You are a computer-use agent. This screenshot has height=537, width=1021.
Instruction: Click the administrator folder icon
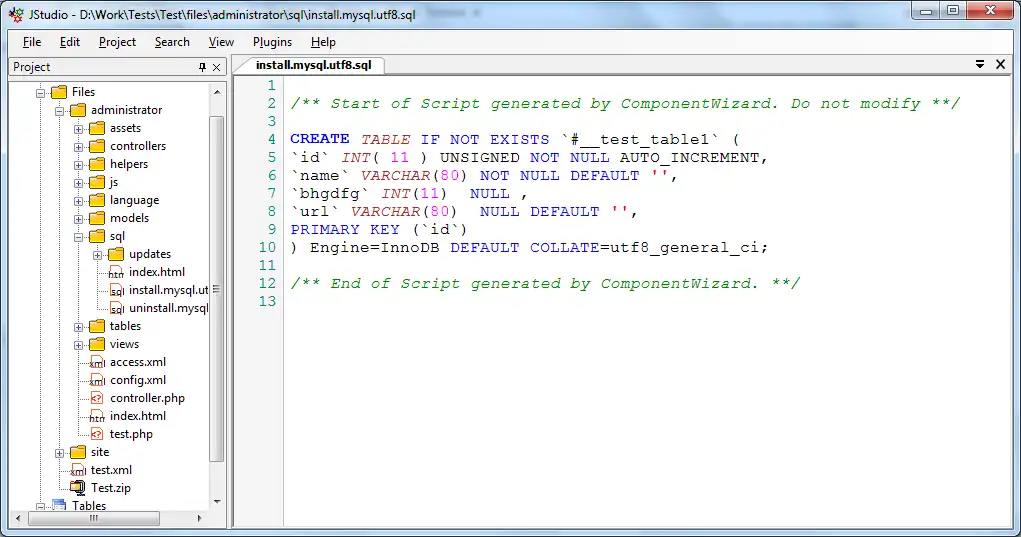coord(78,110)
